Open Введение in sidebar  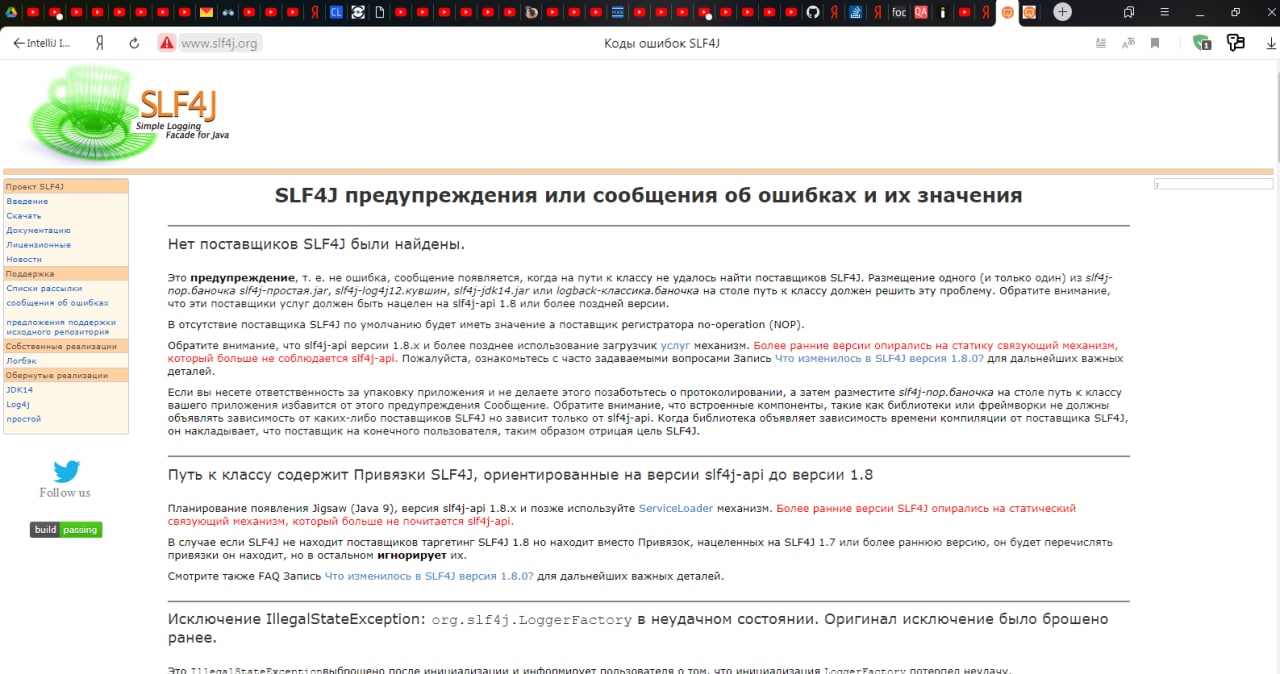click(x=27, y=201)
